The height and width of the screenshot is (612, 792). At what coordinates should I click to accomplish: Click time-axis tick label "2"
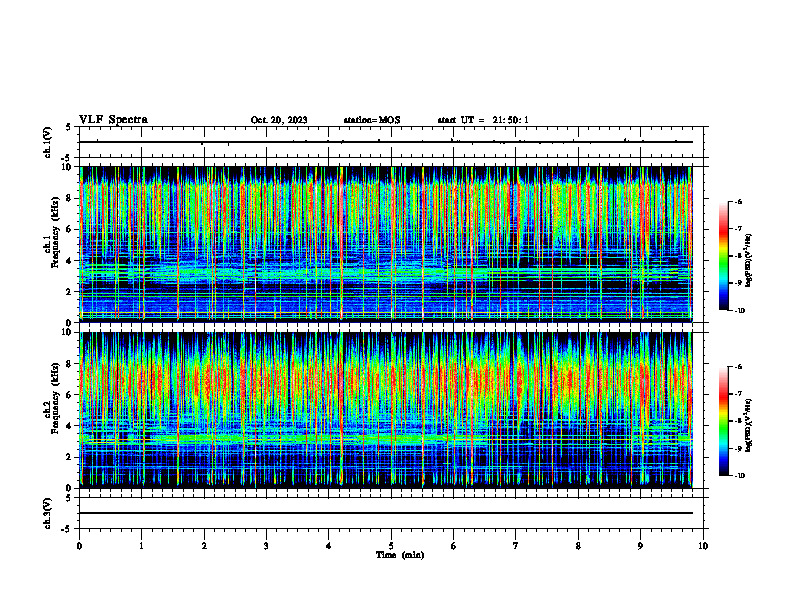tap(204, 546)
